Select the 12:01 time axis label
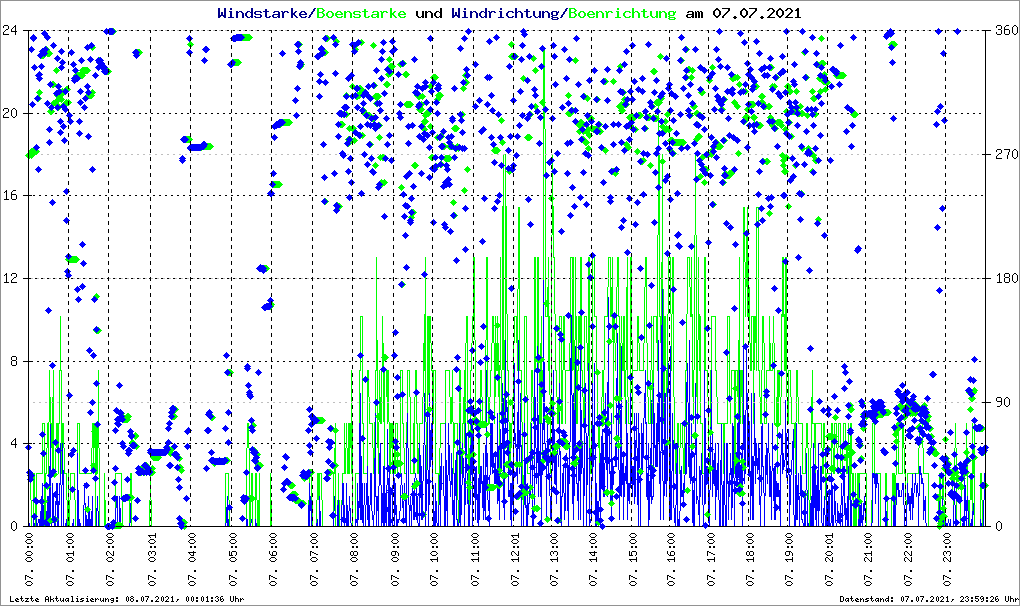This screenshot has height=606, width=1020. click(x=516, y=560)
